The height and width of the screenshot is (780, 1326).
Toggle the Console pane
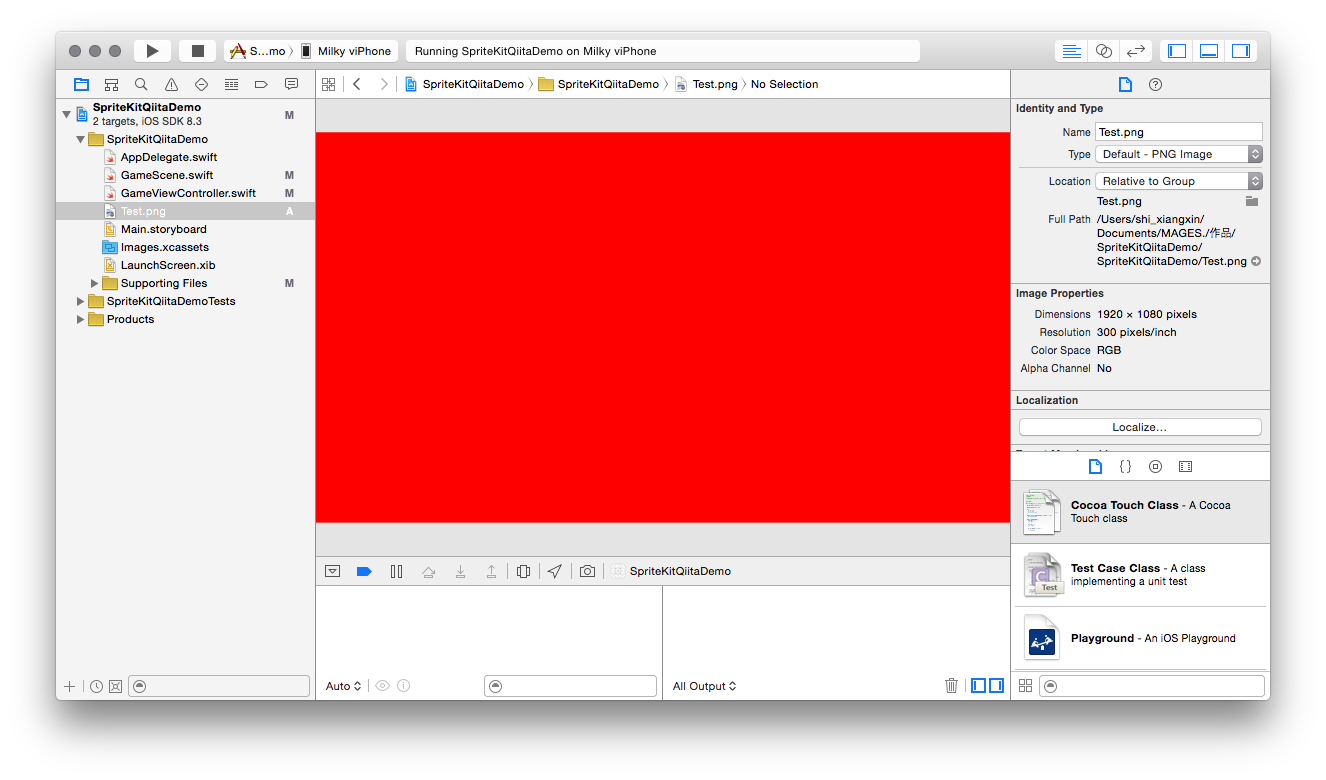[x=996, y=686]
